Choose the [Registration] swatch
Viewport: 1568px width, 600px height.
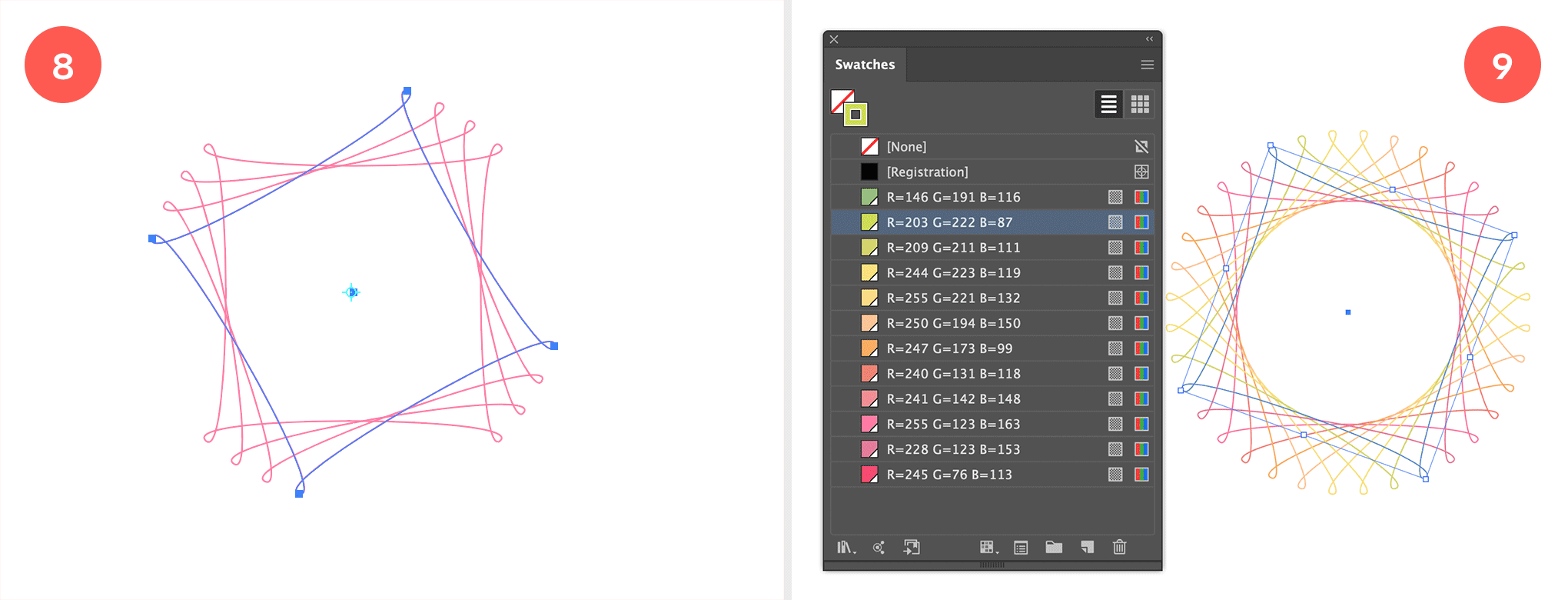tap(992, 172)
